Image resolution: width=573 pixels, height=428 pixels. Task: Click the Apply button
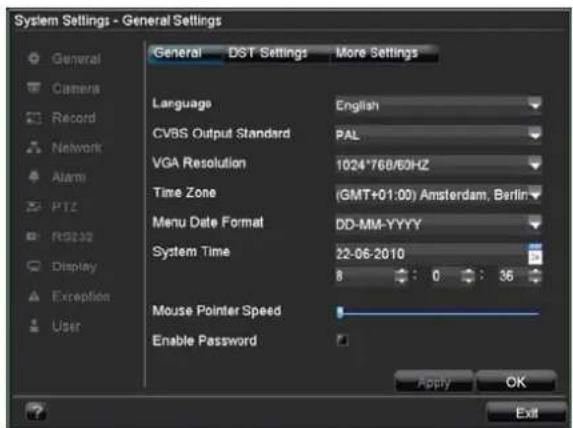click(x=434, y=382)
